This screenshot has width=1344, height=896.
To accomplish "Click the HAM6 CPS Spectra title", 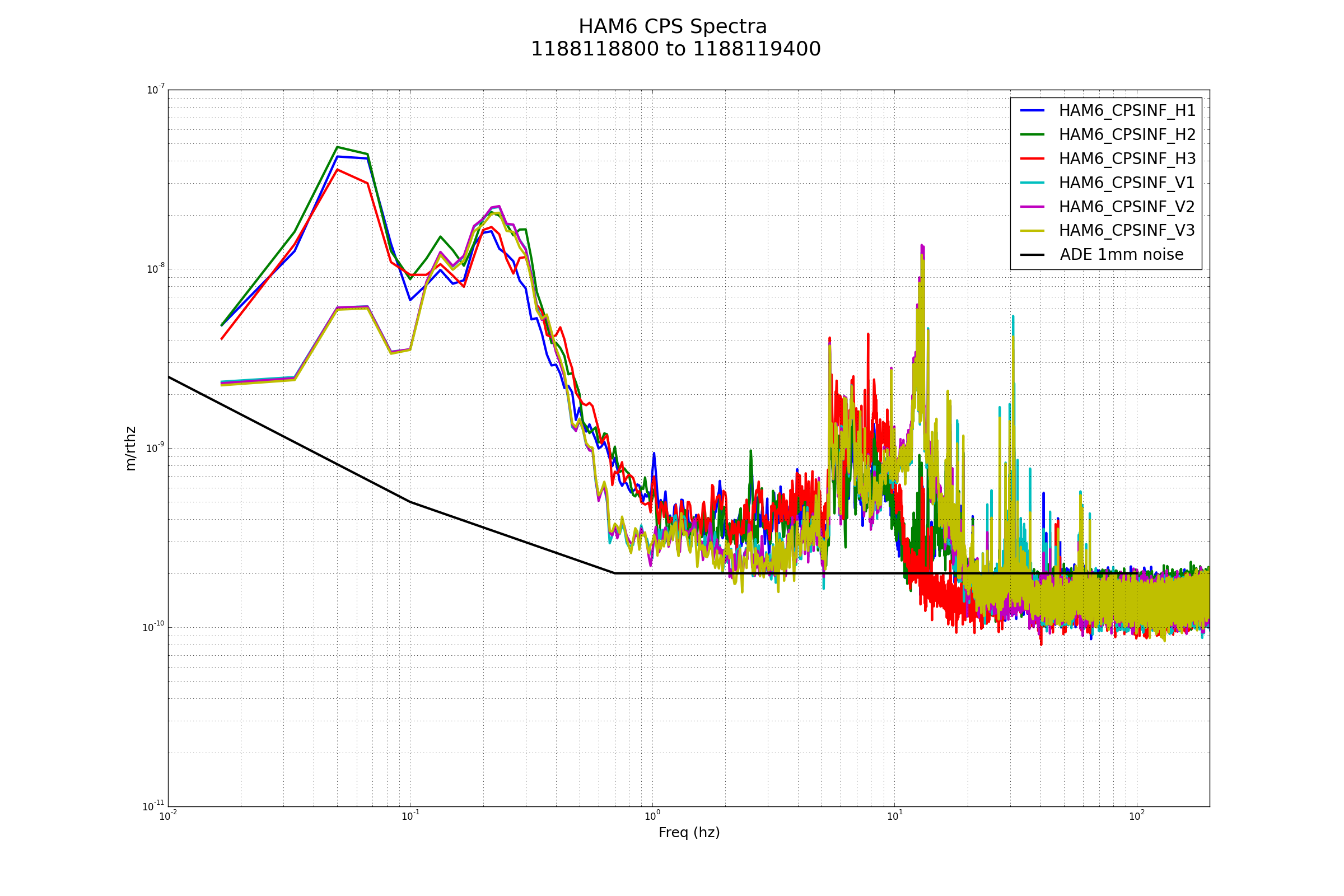I will point(673,27).
